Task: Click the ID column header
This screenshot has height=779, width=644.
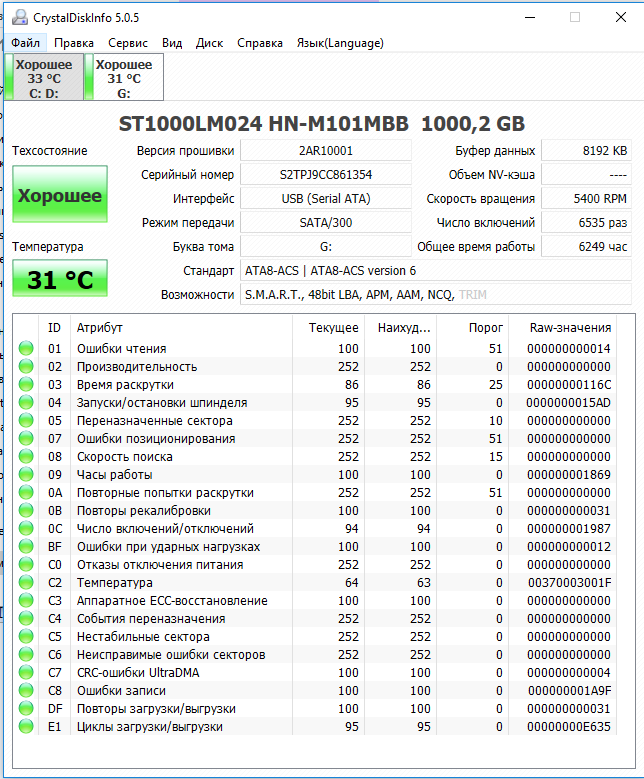Action: point(54,327)
